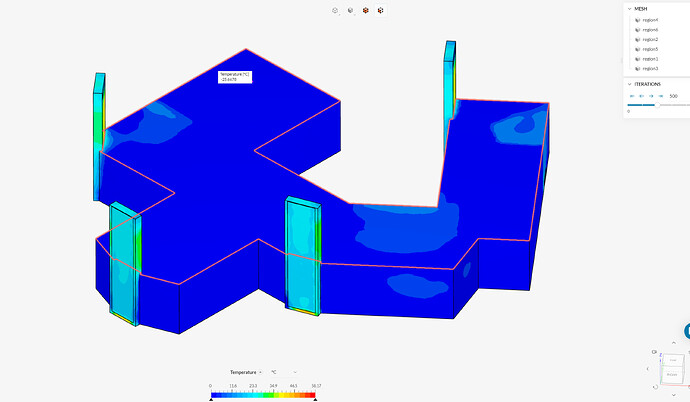Click the temperature color legend bar
Image resolution: width=690 pixels, height=402 pixels.
[263, 395]
